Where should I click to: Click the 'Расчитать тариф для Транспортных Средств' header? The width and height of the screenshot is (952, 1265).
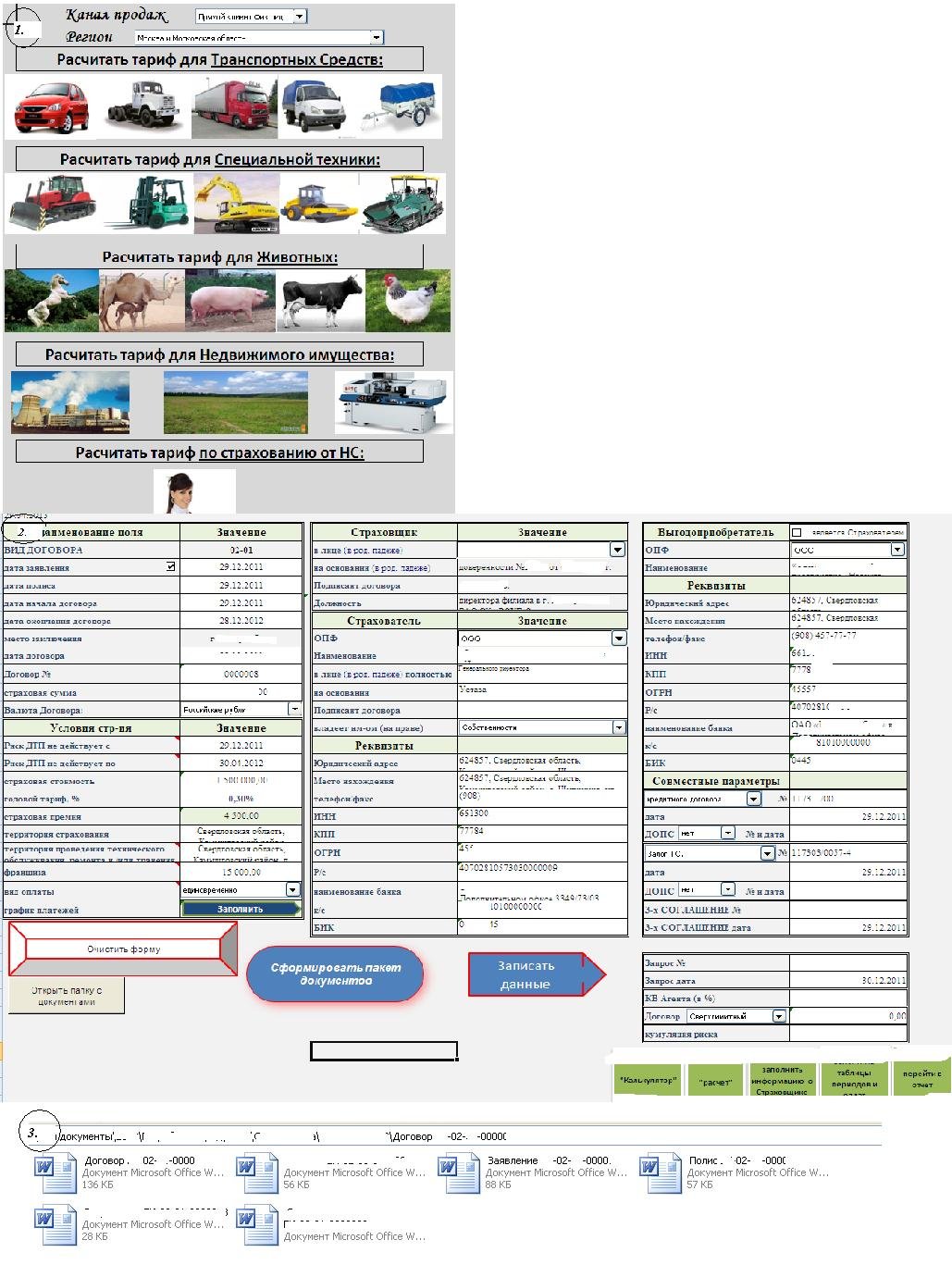tap(219, 59)
